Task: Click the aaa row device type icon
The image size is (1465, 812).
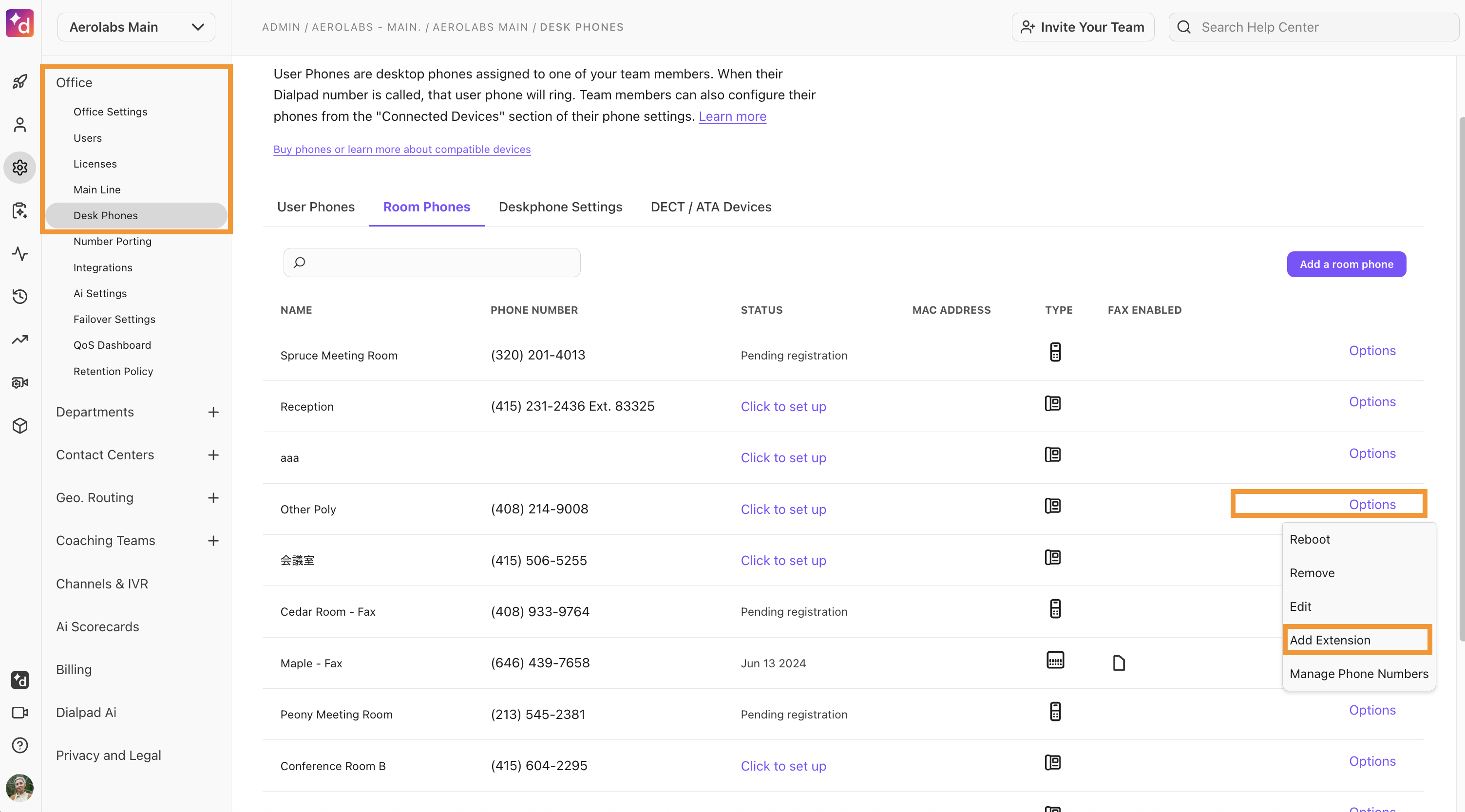Action: pos(1053,454)
